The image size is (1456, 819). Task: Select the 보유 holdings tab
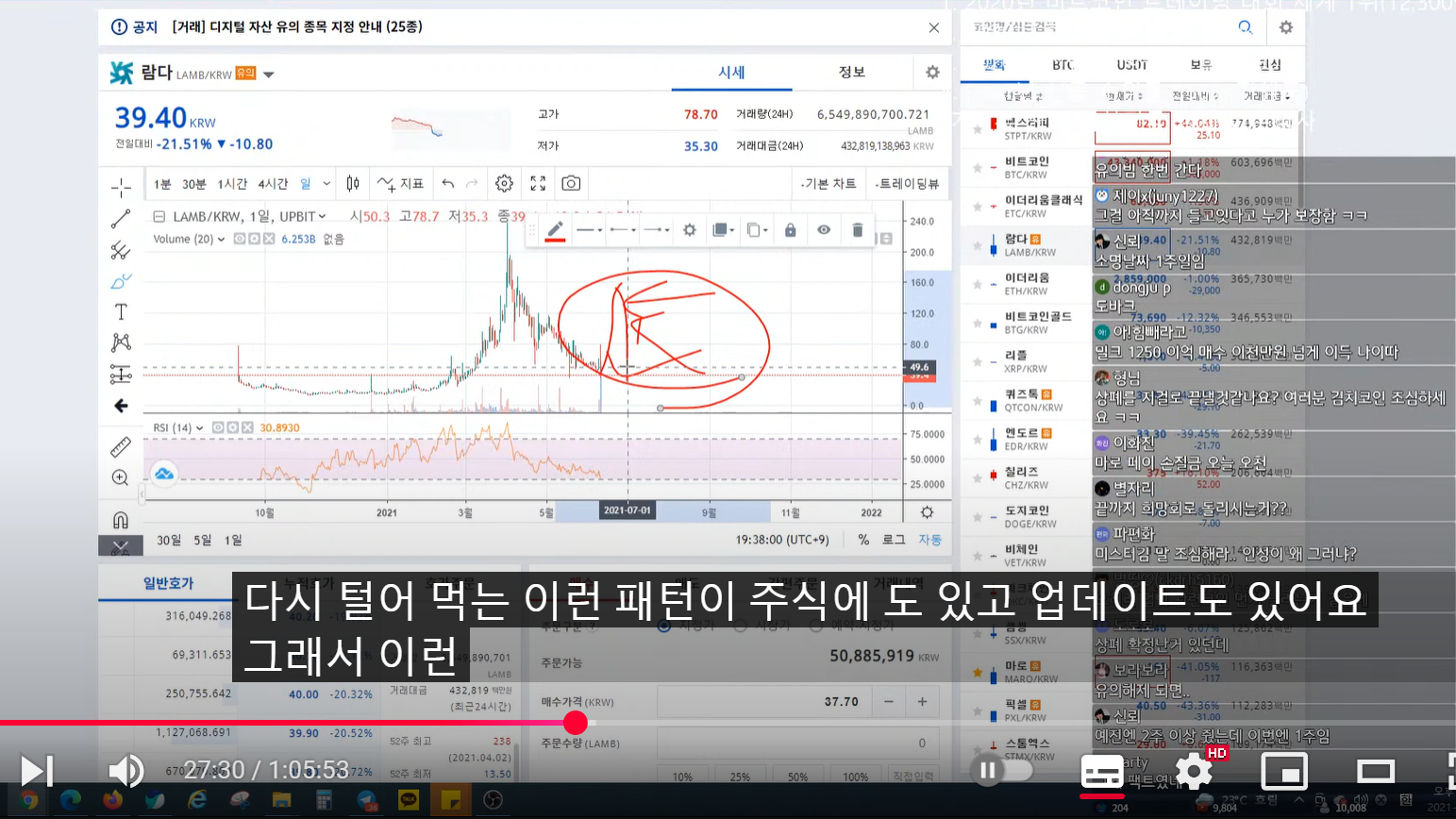tap(1201, 64)
